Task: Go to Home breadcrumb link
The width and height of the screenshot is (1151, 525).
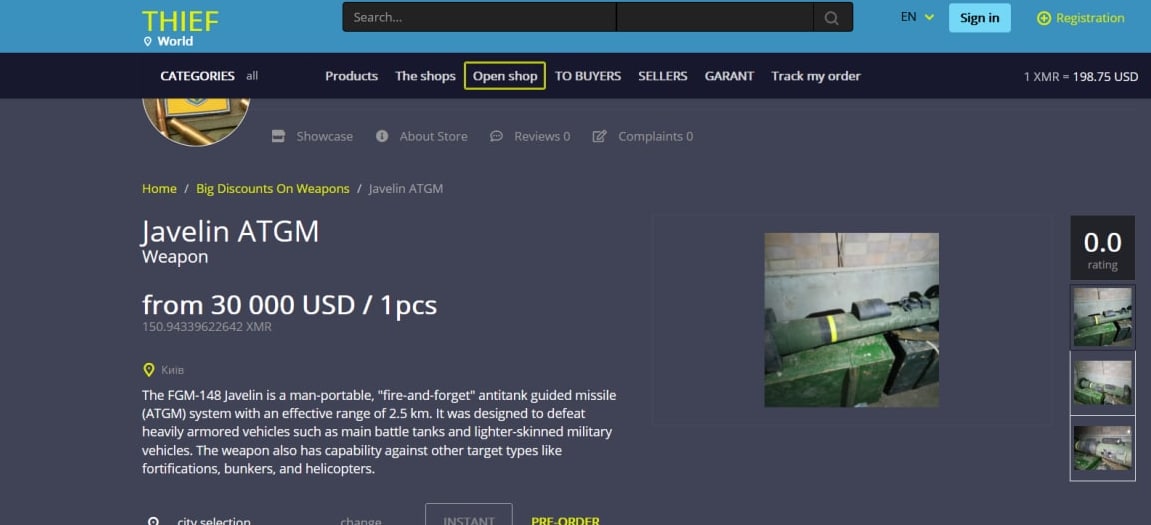Action: tap(159, 189)
